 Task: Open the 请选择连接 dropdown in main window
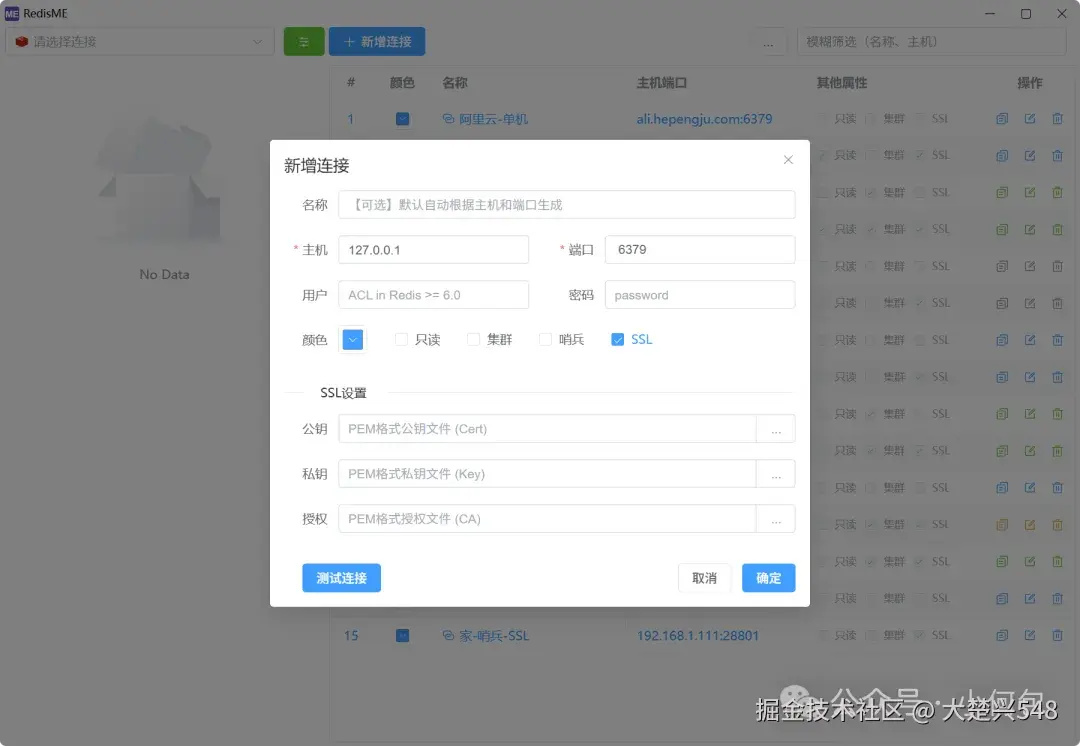coord(140,41)
